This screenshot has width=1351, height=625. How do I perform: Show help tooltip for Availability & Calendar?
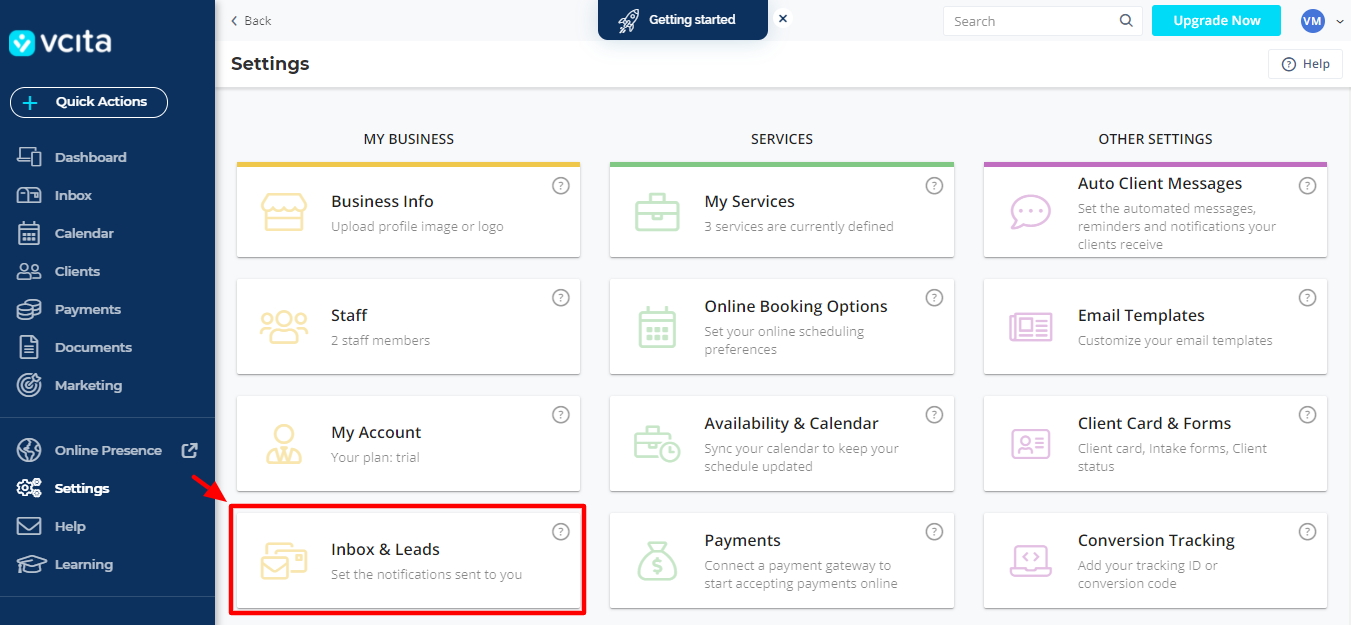(934, 415)
